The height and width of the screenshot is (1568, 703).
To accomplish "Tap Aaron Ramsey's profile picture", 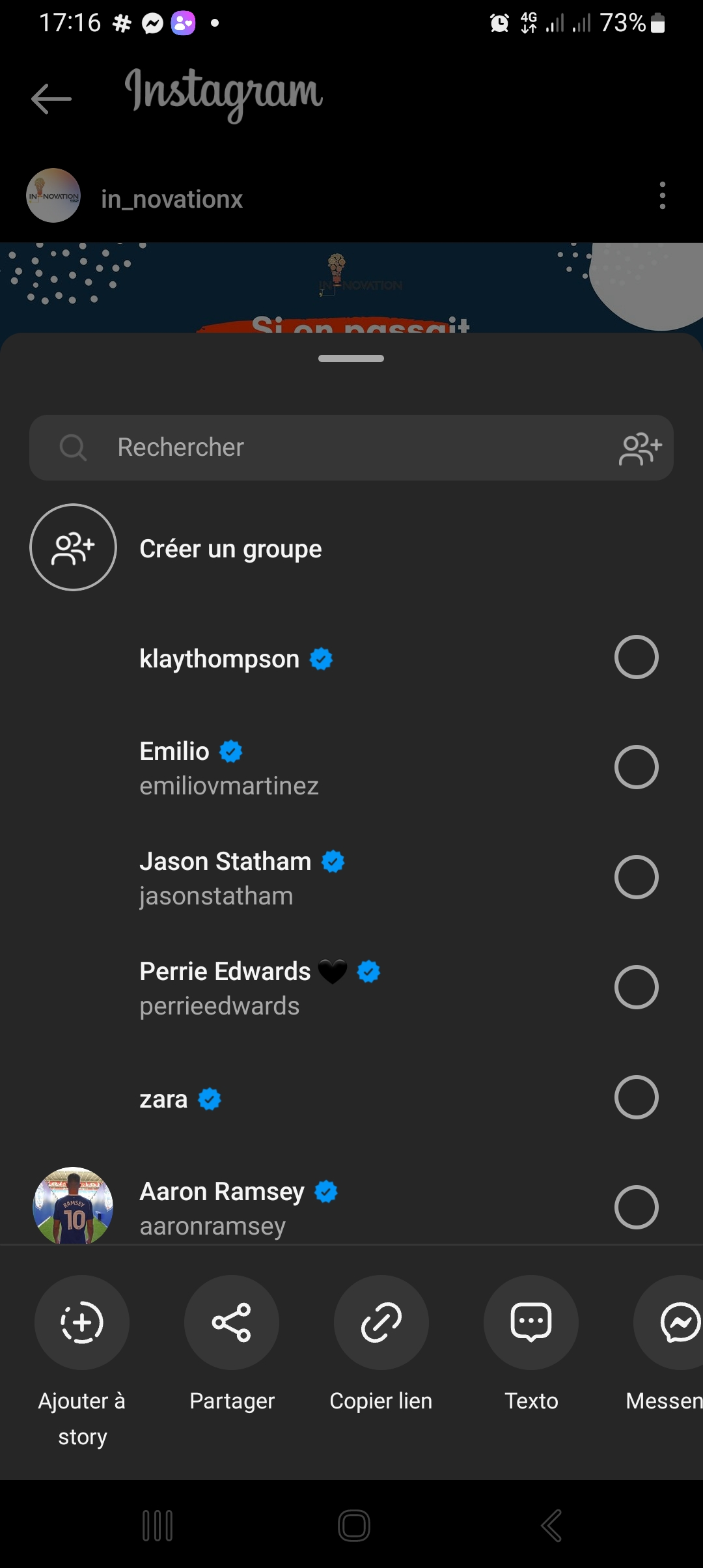I will [73, 1206].
